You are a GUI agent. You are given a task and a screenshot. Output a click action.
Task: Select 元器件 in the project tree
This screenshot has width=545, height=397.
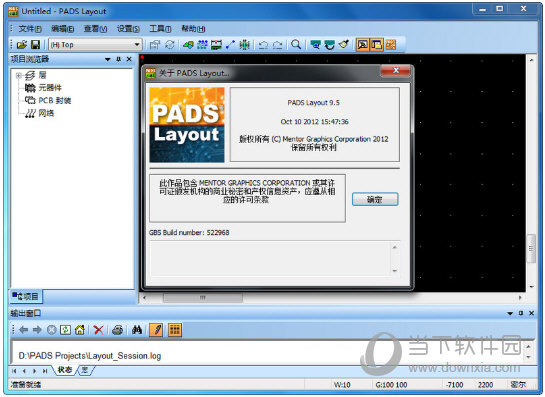point(50,88)
